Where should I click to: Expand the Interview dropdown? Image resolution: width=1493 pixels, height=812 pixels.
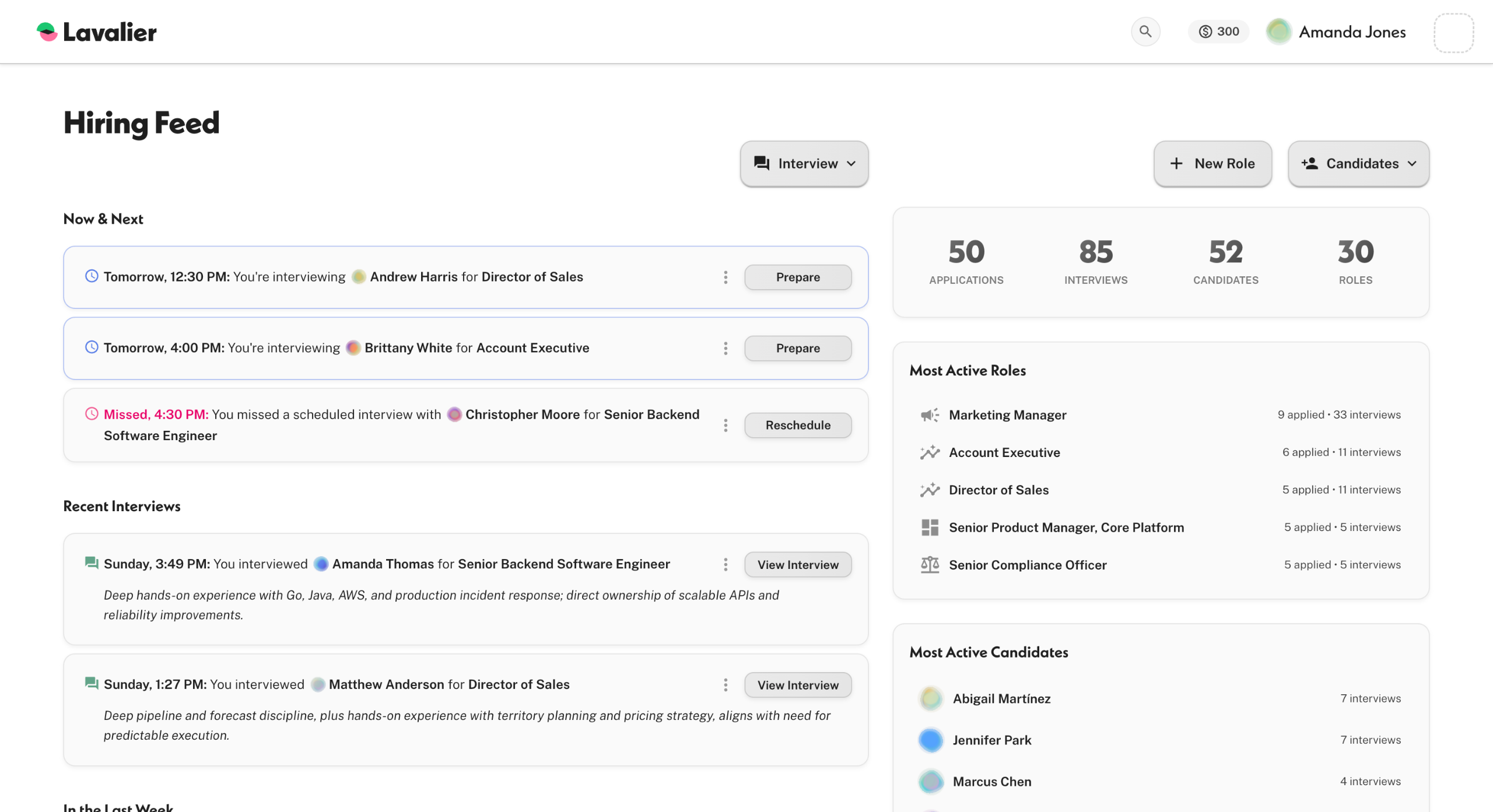[804, 164]
